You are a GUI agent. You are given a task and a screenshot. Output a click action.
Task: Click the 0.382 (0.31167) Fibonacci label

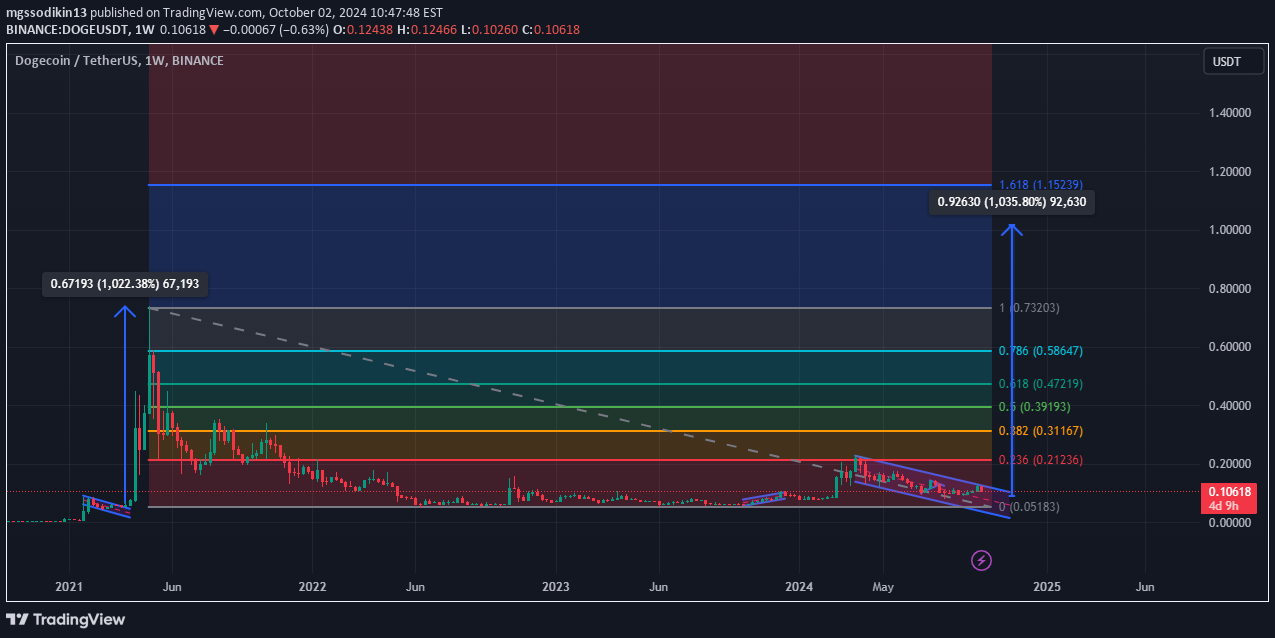1041,431
